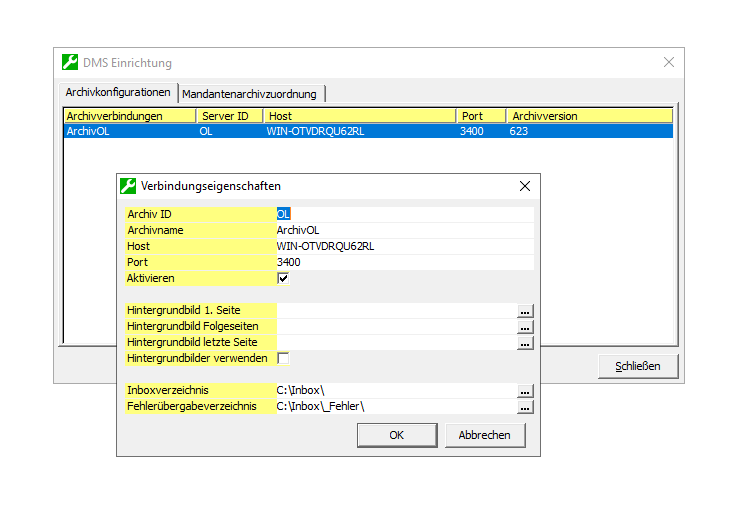Confirm with the OK button
This screenshot has width=741, height=512.
point(396,435)
